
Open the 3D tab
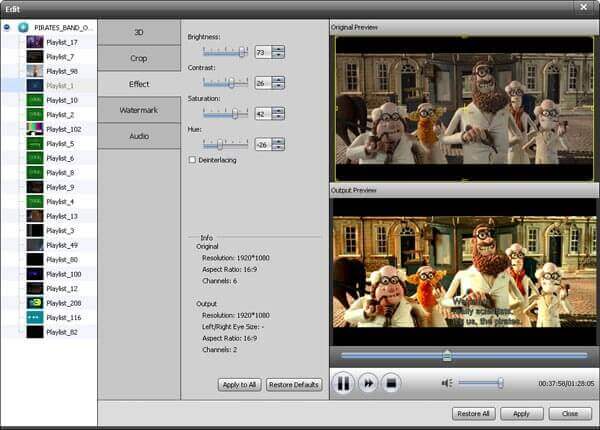[x=139, y=32]
